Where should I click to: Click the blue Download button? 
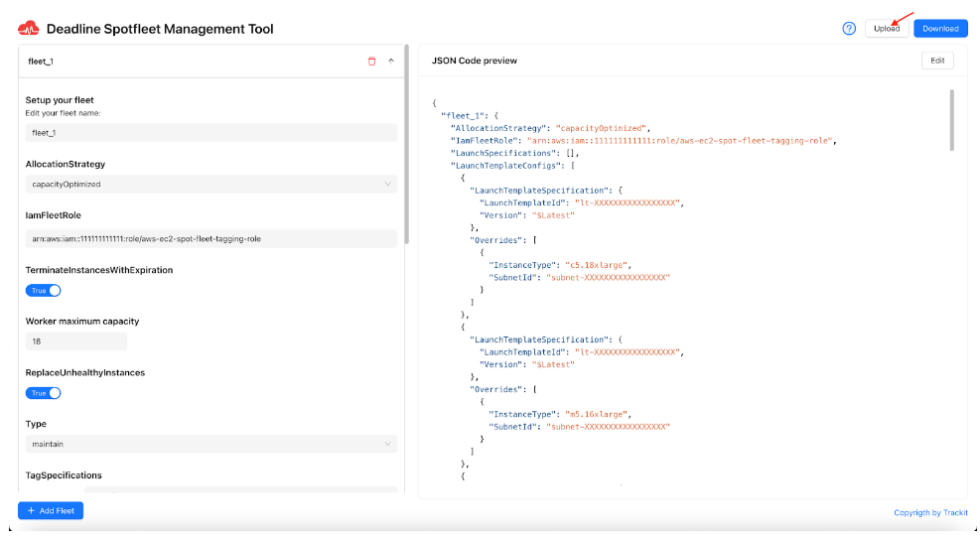click(940, 29)
